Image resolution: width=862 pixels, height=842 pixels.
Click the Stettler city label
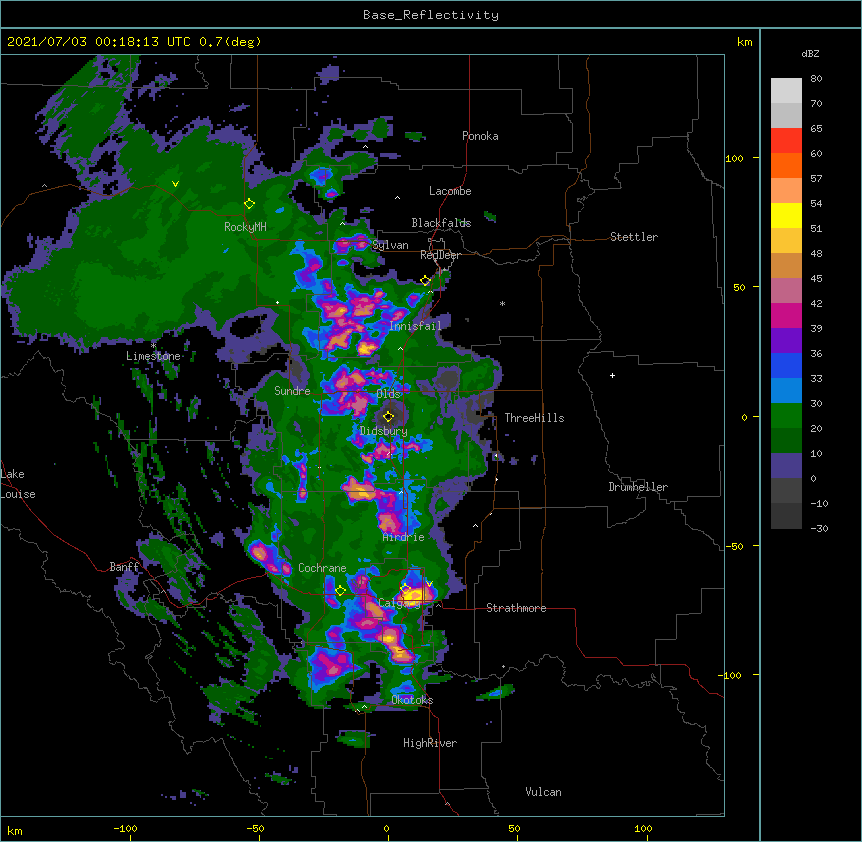[x=634, y=237]
